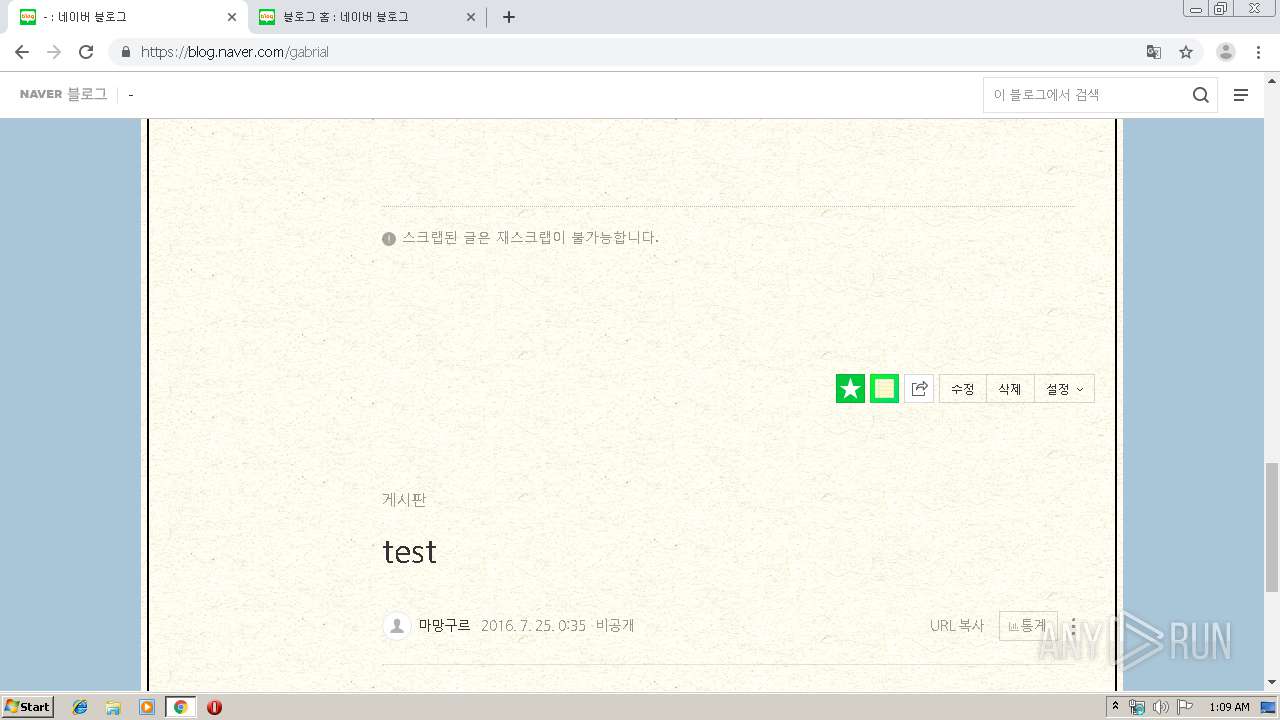Close the 블로그 홈 tab
This screenshot has height=720, width=1280.
[x=471, y=17]
